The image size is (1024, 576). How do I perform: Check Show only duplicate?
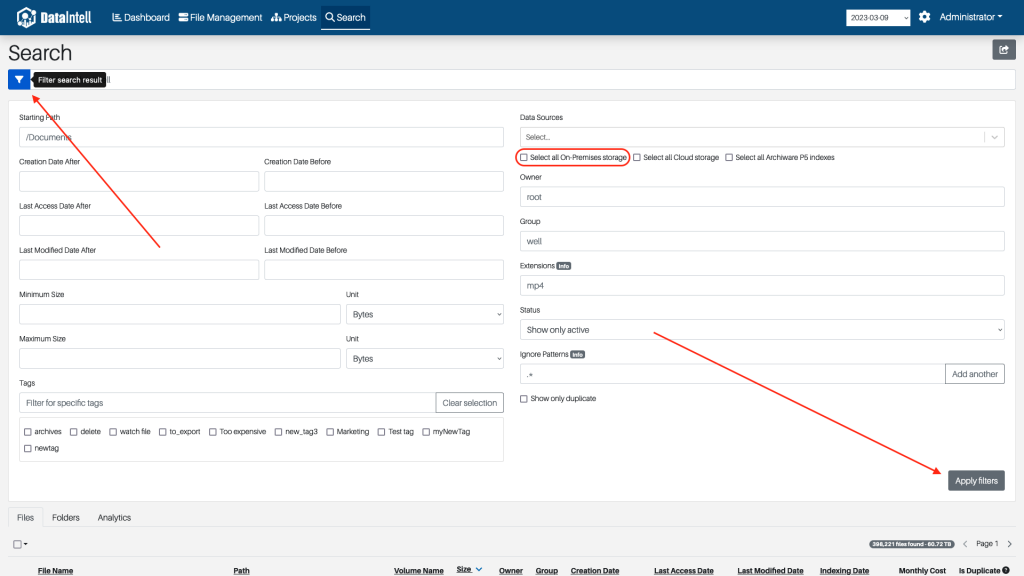pos(524,398)
